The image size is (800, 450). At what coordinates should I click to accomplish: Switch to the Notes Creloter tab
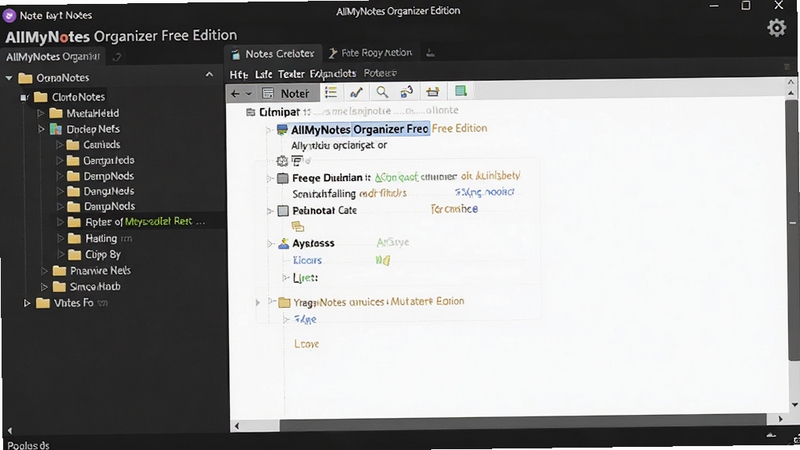(x=272, y=54)
